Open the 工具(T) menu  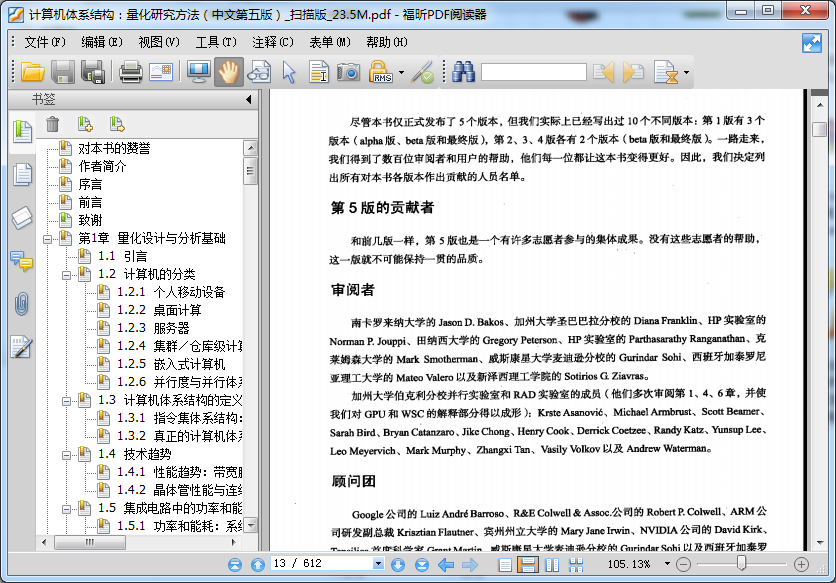click(216, 42)
